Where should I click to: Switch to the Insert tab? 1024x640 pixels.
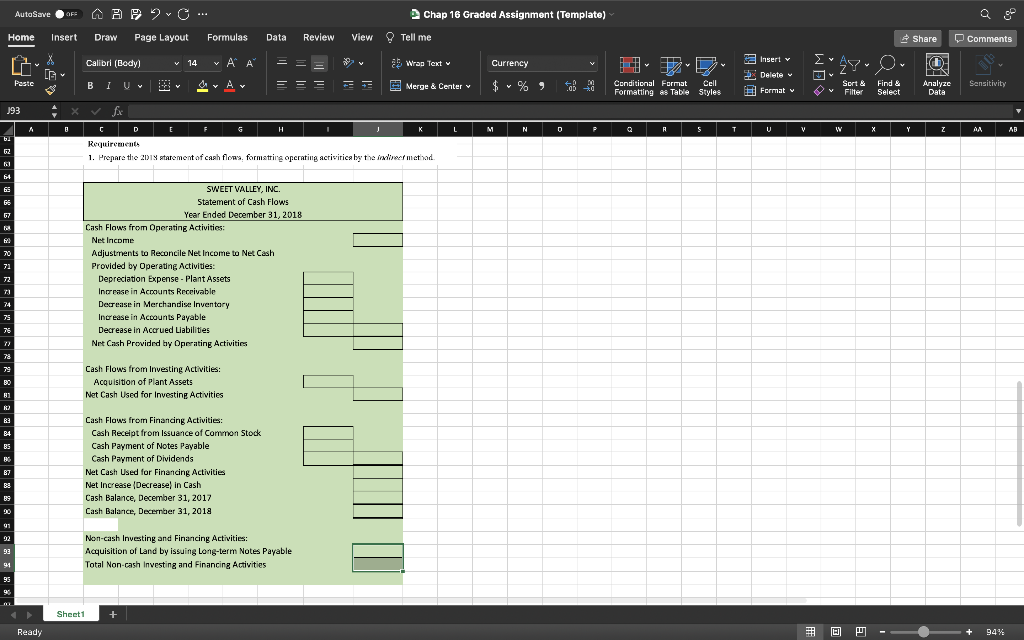tap(64, 37)
